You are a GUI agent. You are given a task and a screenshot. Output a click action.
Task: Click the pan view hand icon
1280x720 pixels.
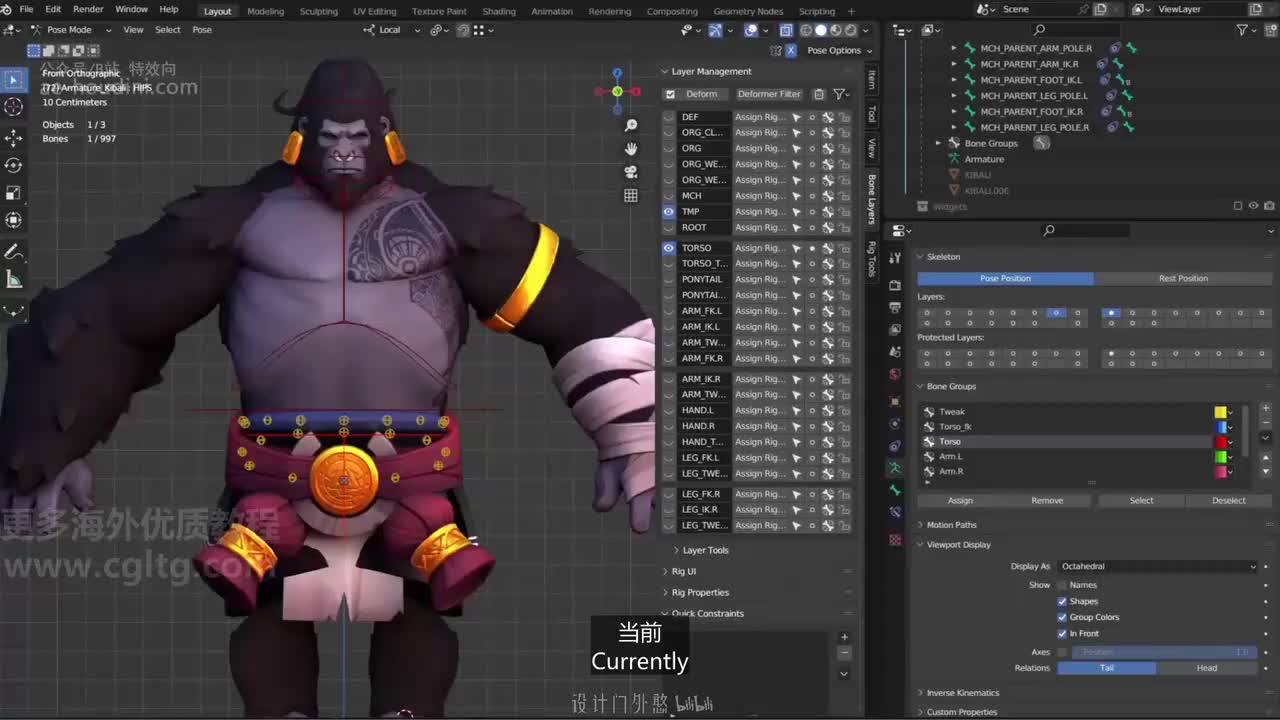coord(631,149)
